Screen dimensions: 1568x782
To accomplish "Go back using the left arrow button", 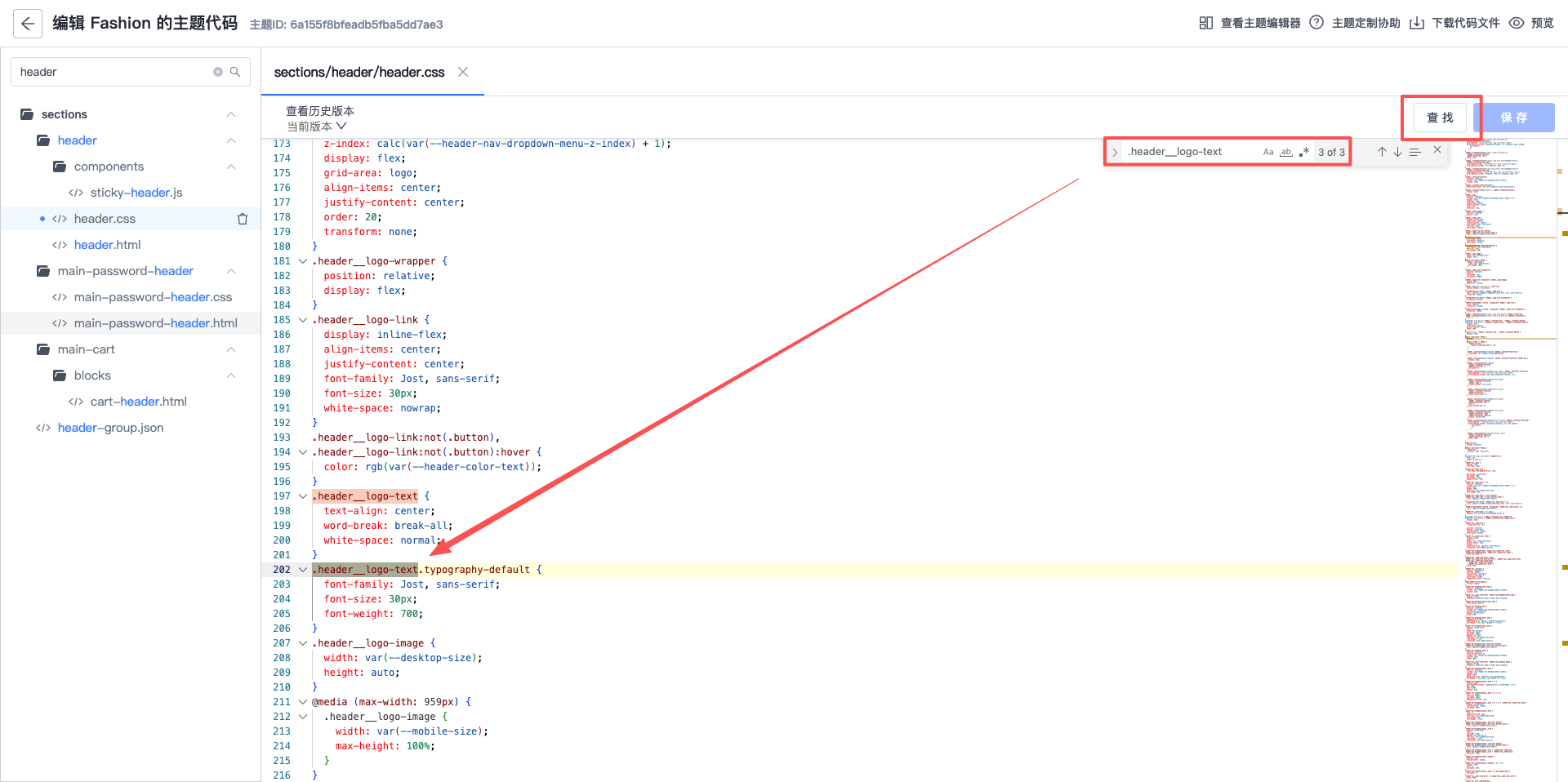I will [28, 24].
